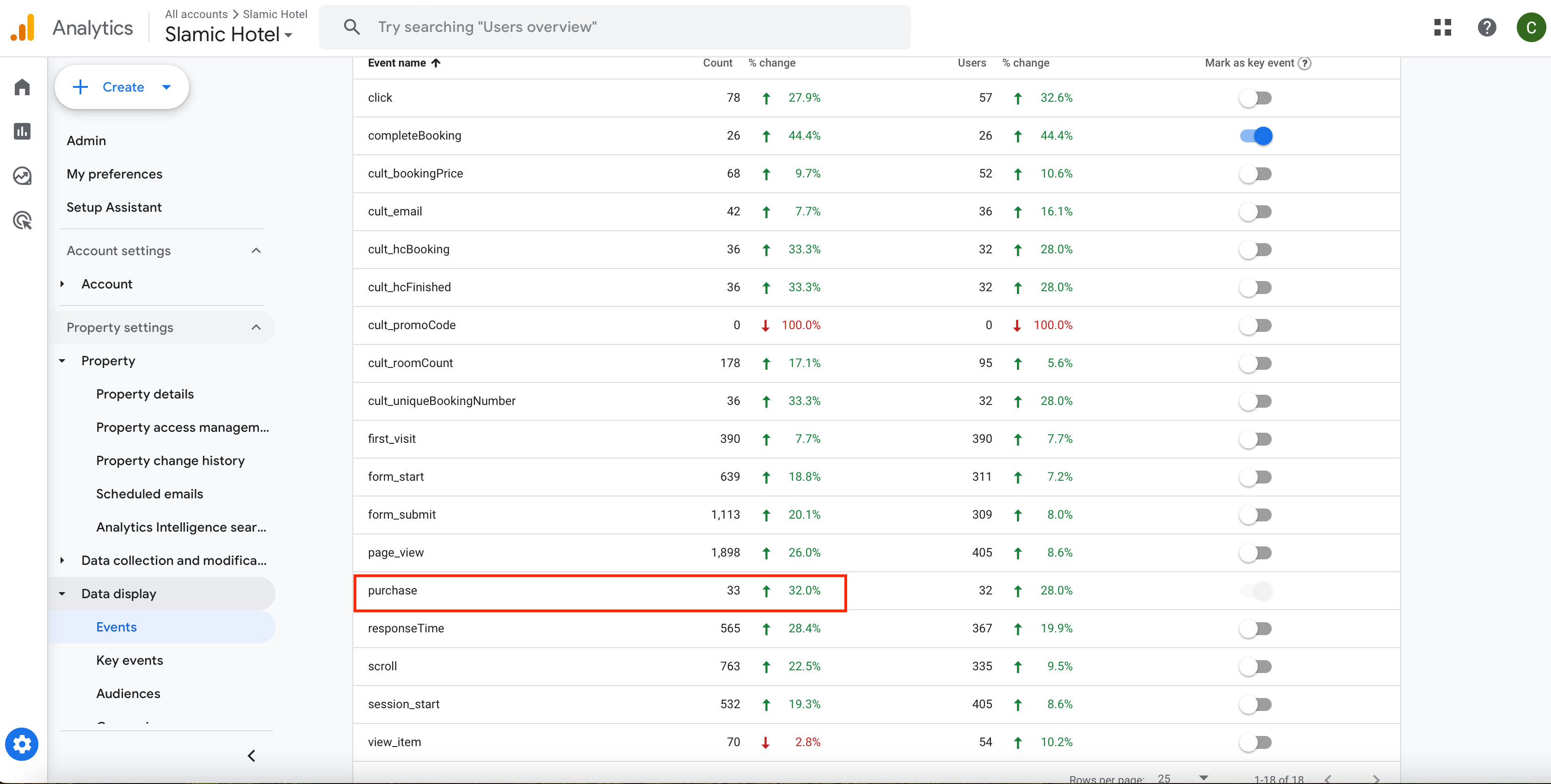Open the Slamic Hotel property dropdown
Screen dimensions: 1551x784
[x=229, y=35]
